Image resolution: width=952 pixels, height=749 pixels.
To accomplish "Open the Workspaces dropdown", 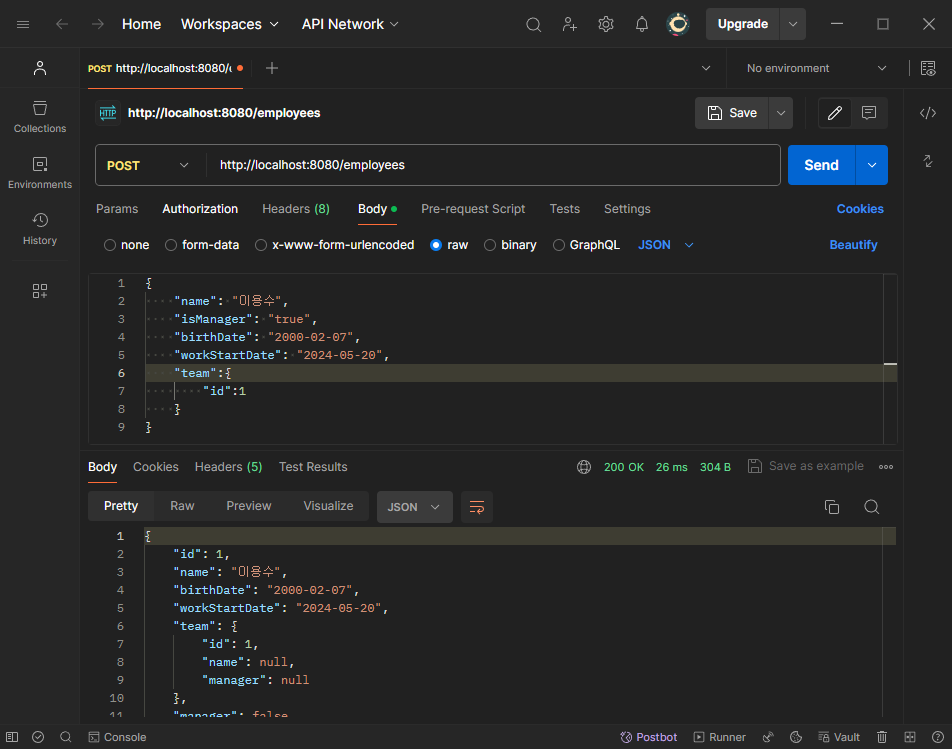I will point(230,24).
